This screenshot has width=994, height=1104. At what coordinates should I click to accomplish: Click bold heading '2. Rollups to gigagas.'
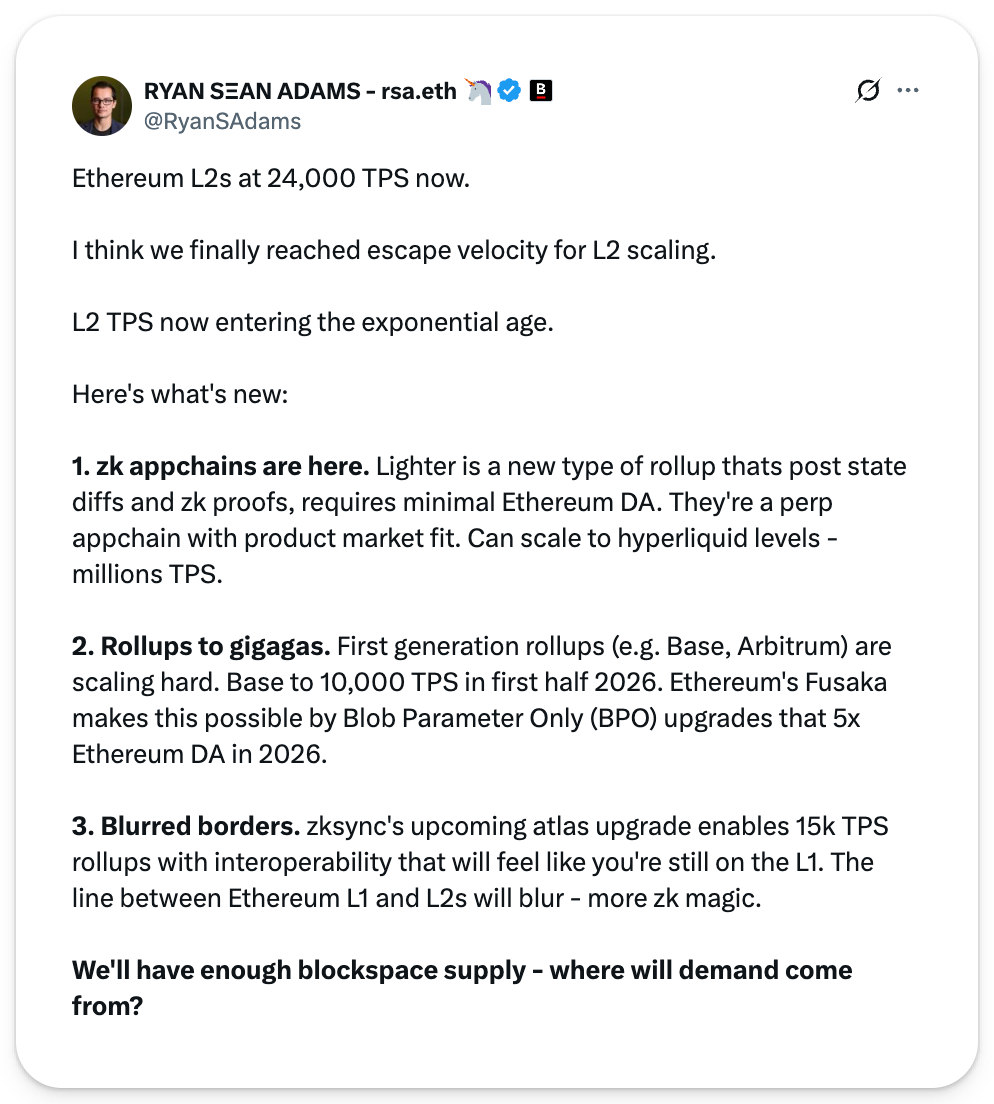201,646
